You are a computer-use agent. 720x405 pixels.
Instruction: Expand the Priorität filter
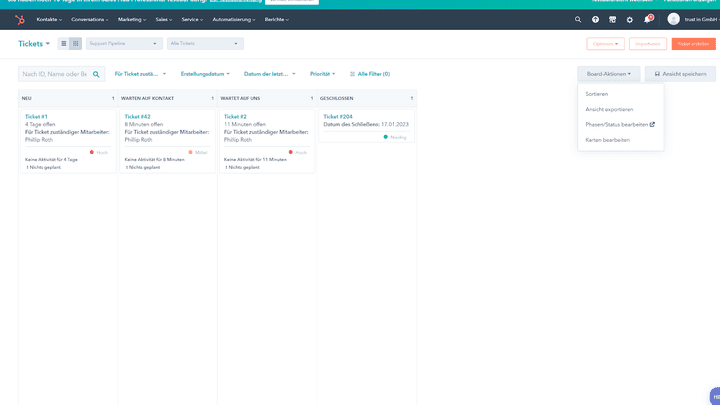point(323,74)
